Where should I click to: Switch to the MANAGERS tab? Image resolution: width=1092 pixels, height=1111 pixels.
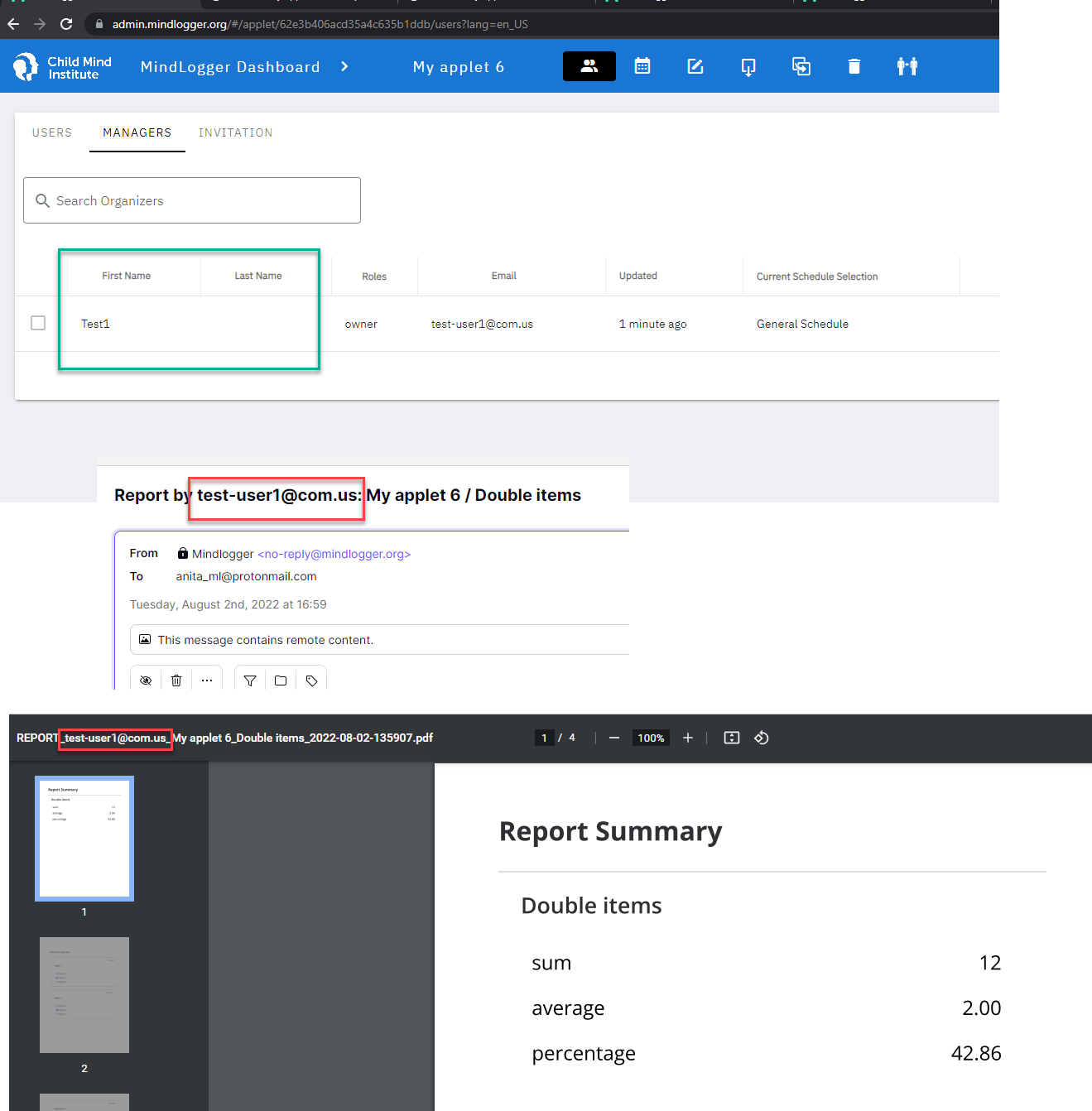point(137,132)
